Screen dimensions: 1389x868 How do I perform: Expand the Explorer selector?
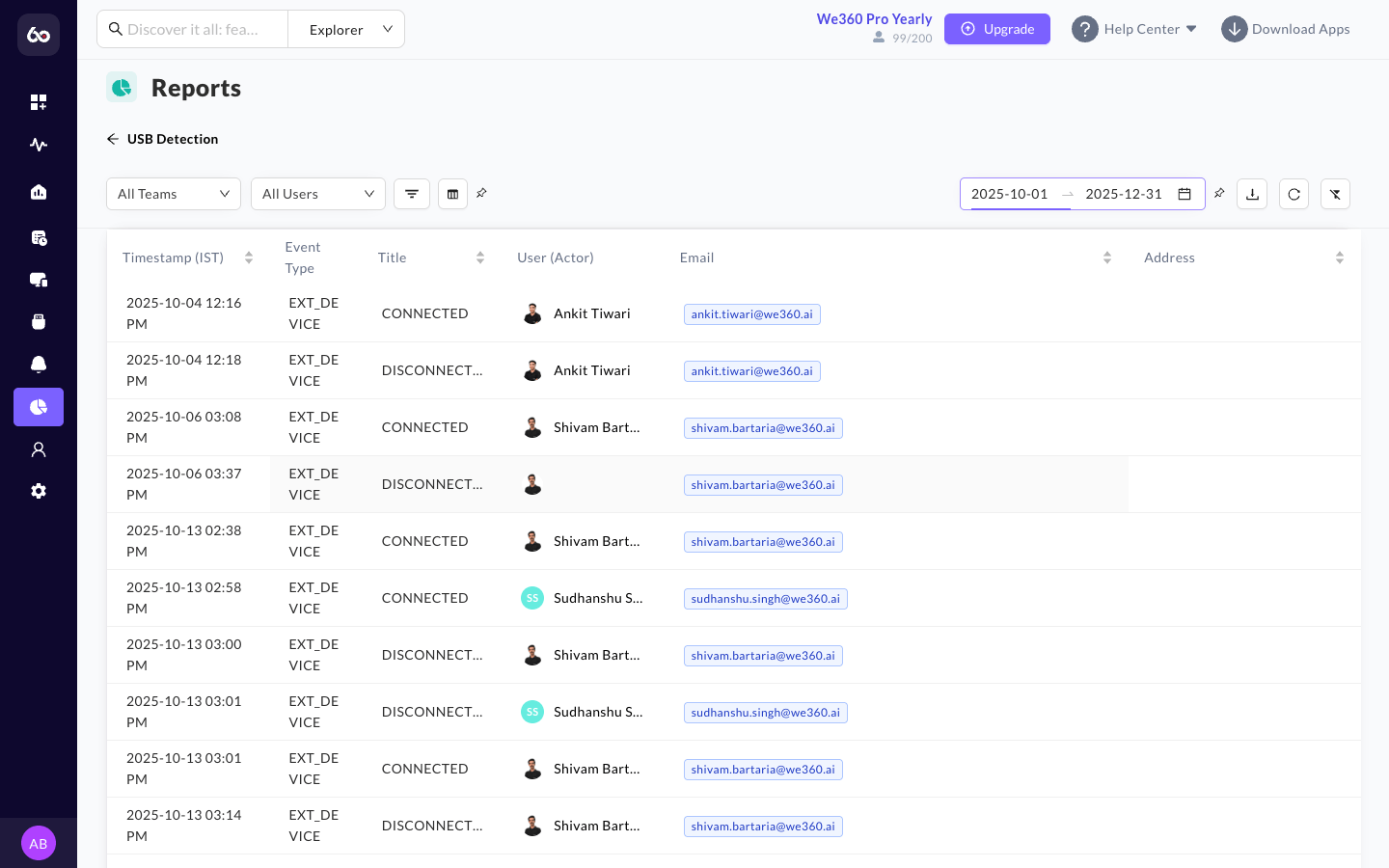tap(346, 29)
